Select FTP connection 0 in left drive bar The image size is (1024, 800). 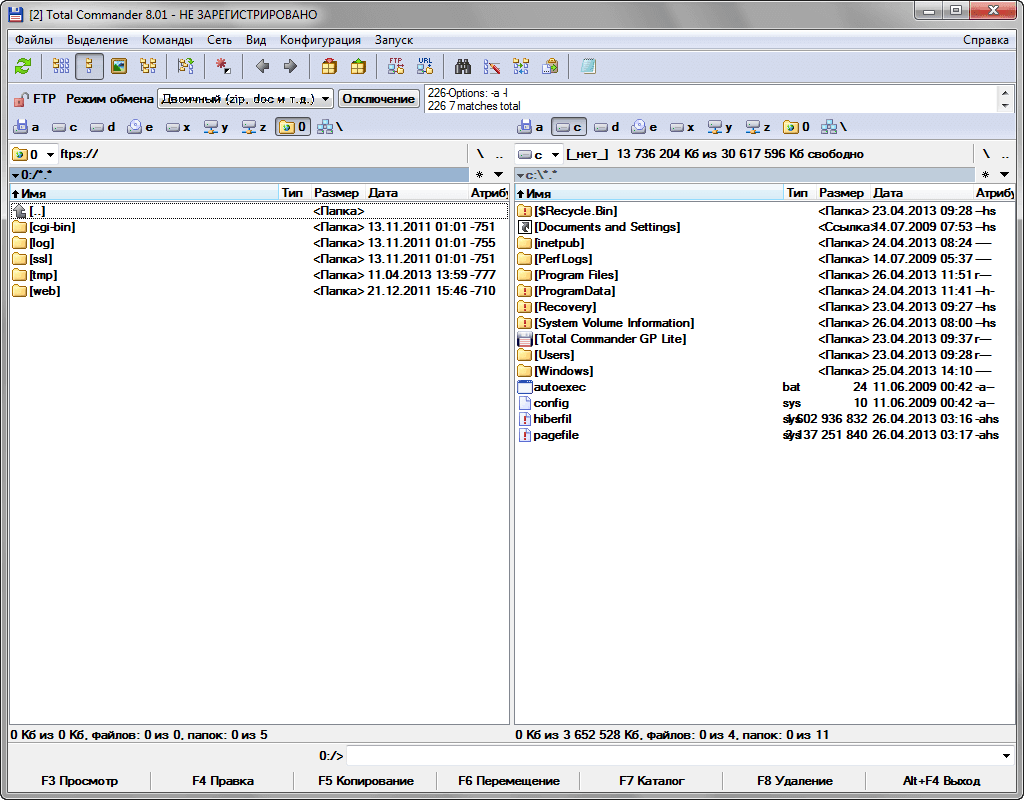[293, 127]
